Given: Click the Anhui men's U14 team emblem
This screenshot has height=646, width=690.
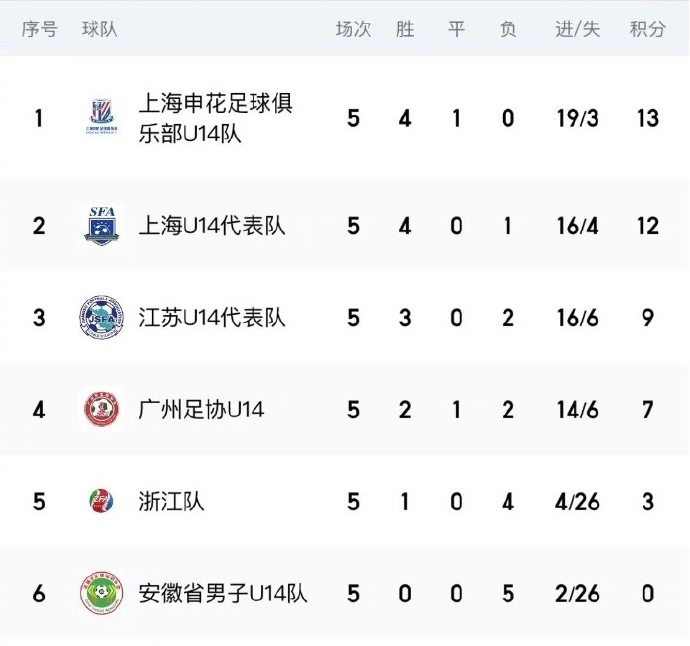Looking at the screenshot, I should [102, 593].
